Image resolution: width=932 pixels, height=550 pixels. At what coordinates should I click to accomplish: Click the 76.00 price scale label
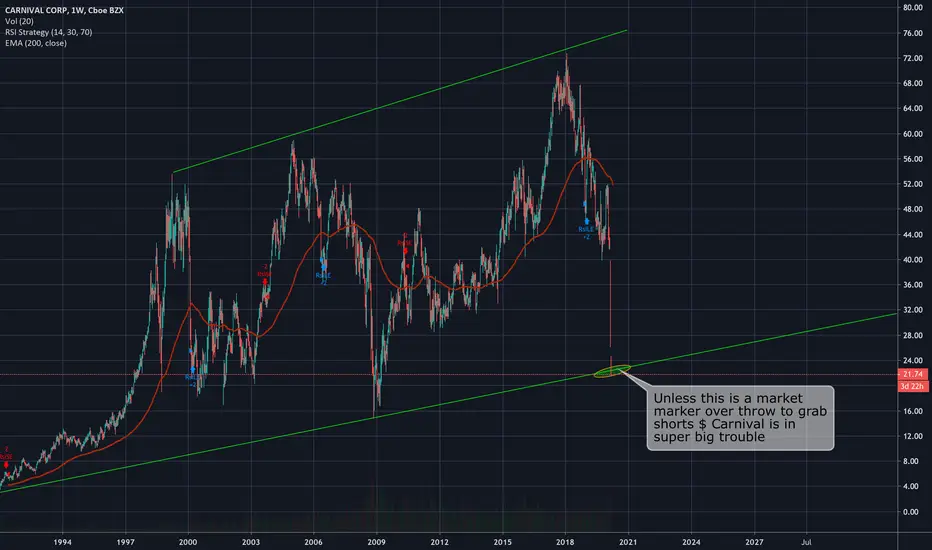click(913, 33)
